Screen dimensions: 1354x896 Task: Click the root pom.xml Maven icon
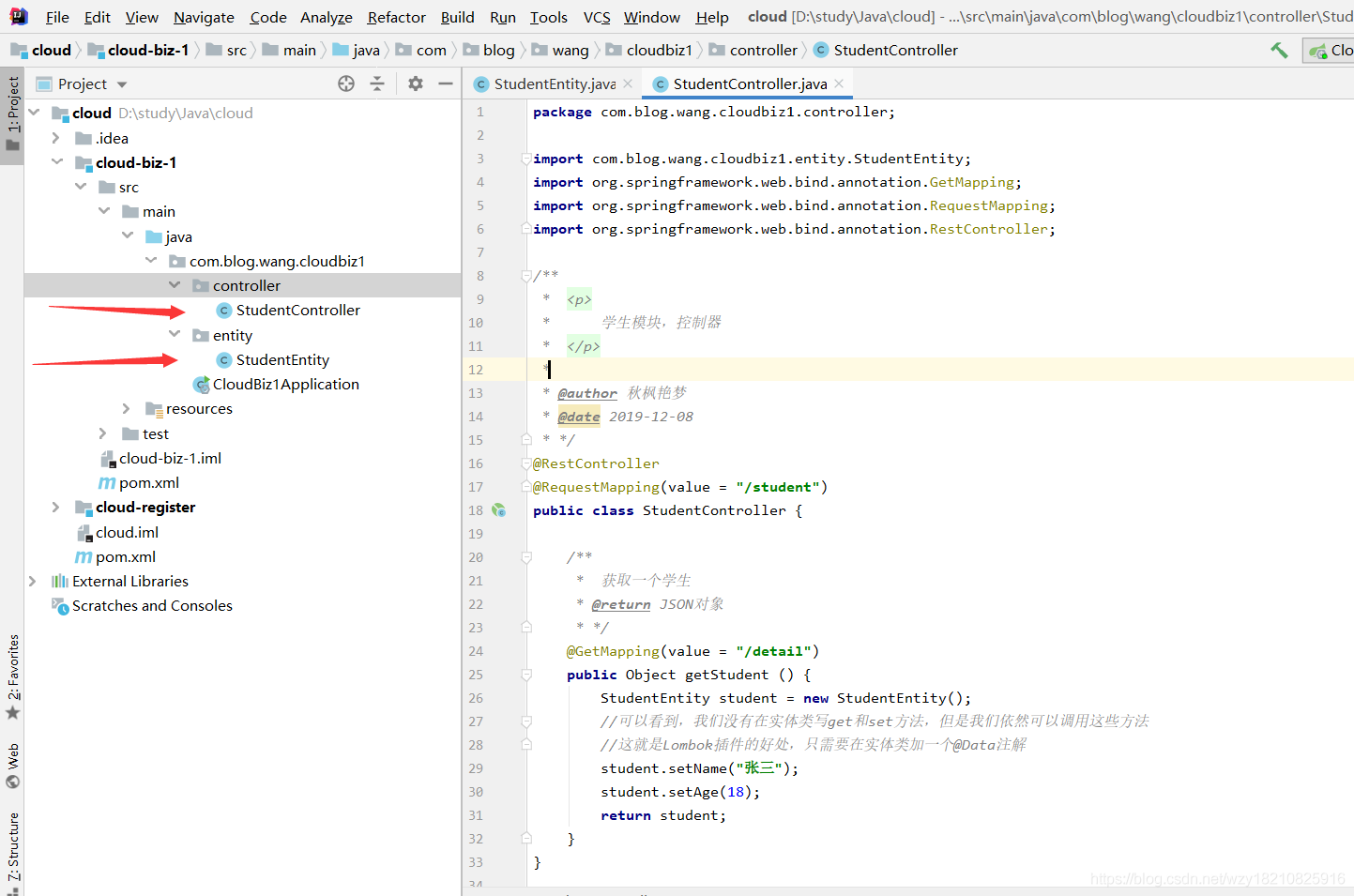[84, 557]
